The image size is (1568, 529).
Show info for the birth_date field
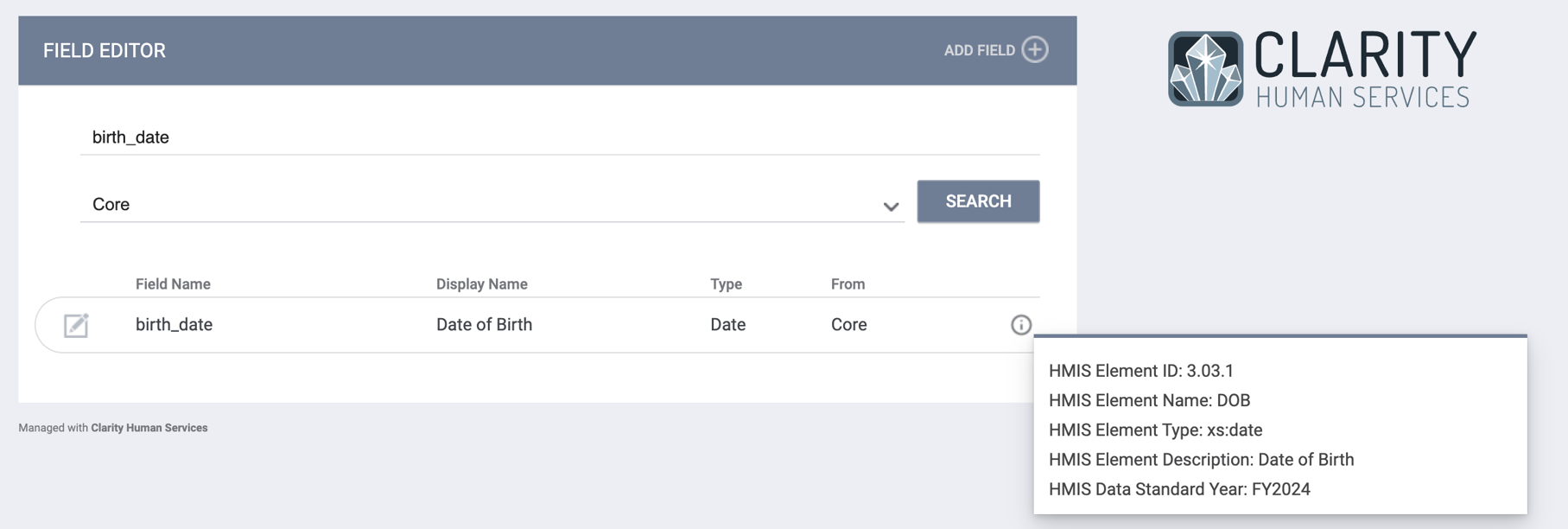coord(1020,325)
